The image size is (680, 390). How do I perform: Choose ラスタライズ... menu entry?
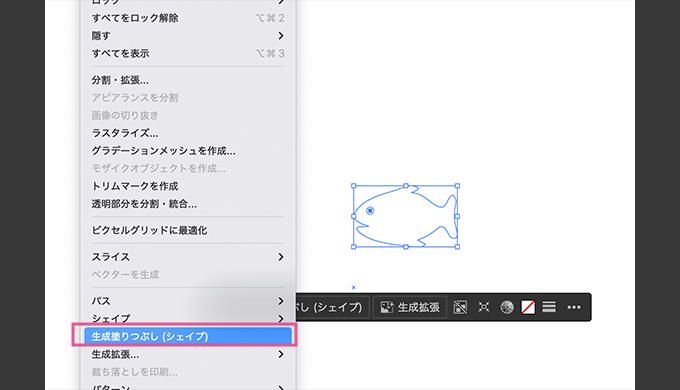coord(188,133)
